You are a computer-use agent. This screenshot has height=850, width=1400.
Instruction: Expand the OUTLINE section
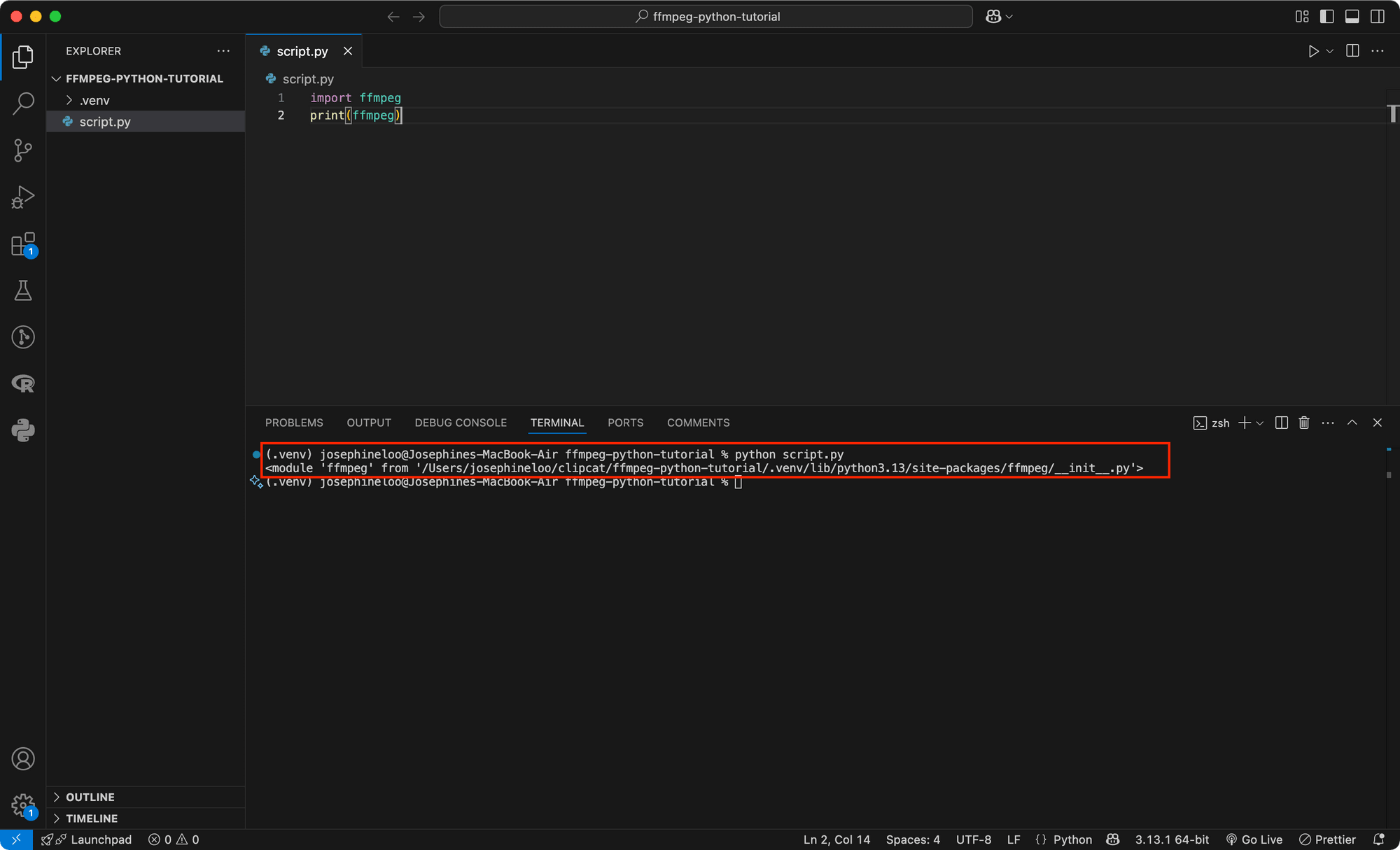pos(90,797)
